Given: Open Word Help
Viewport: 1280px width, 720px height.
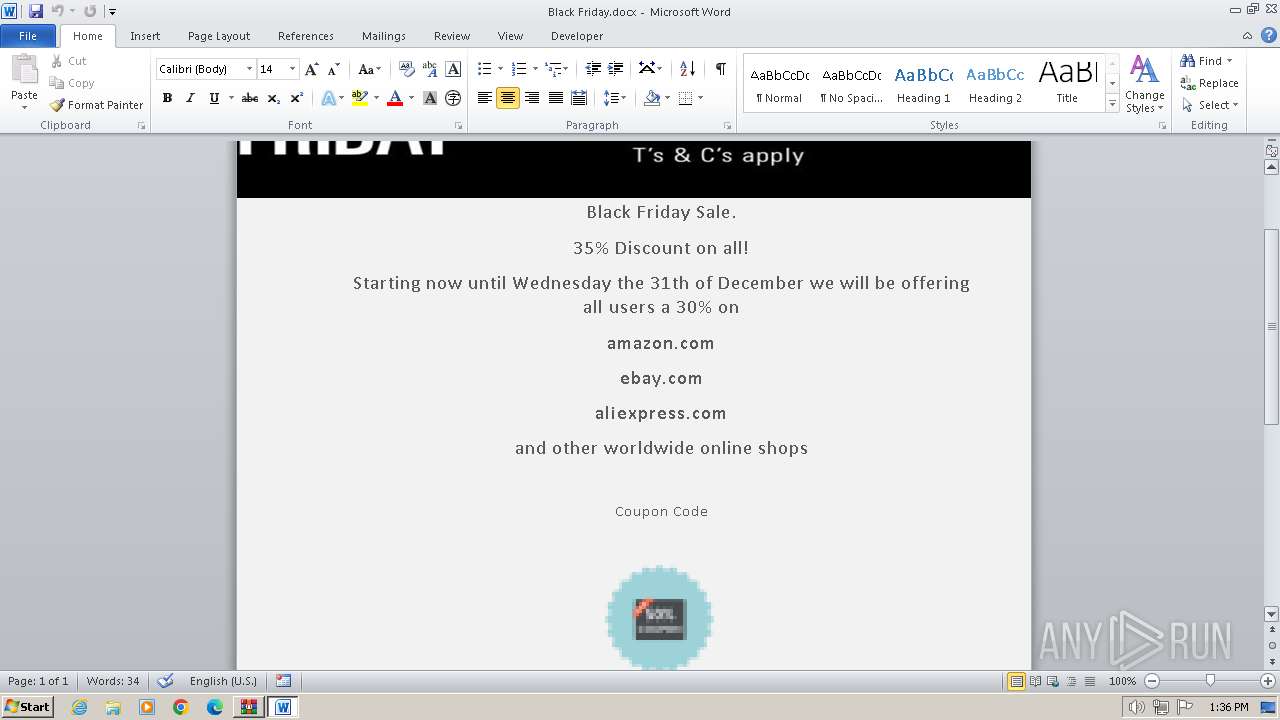Looking at the screenshot, I should coord(1269,35).
